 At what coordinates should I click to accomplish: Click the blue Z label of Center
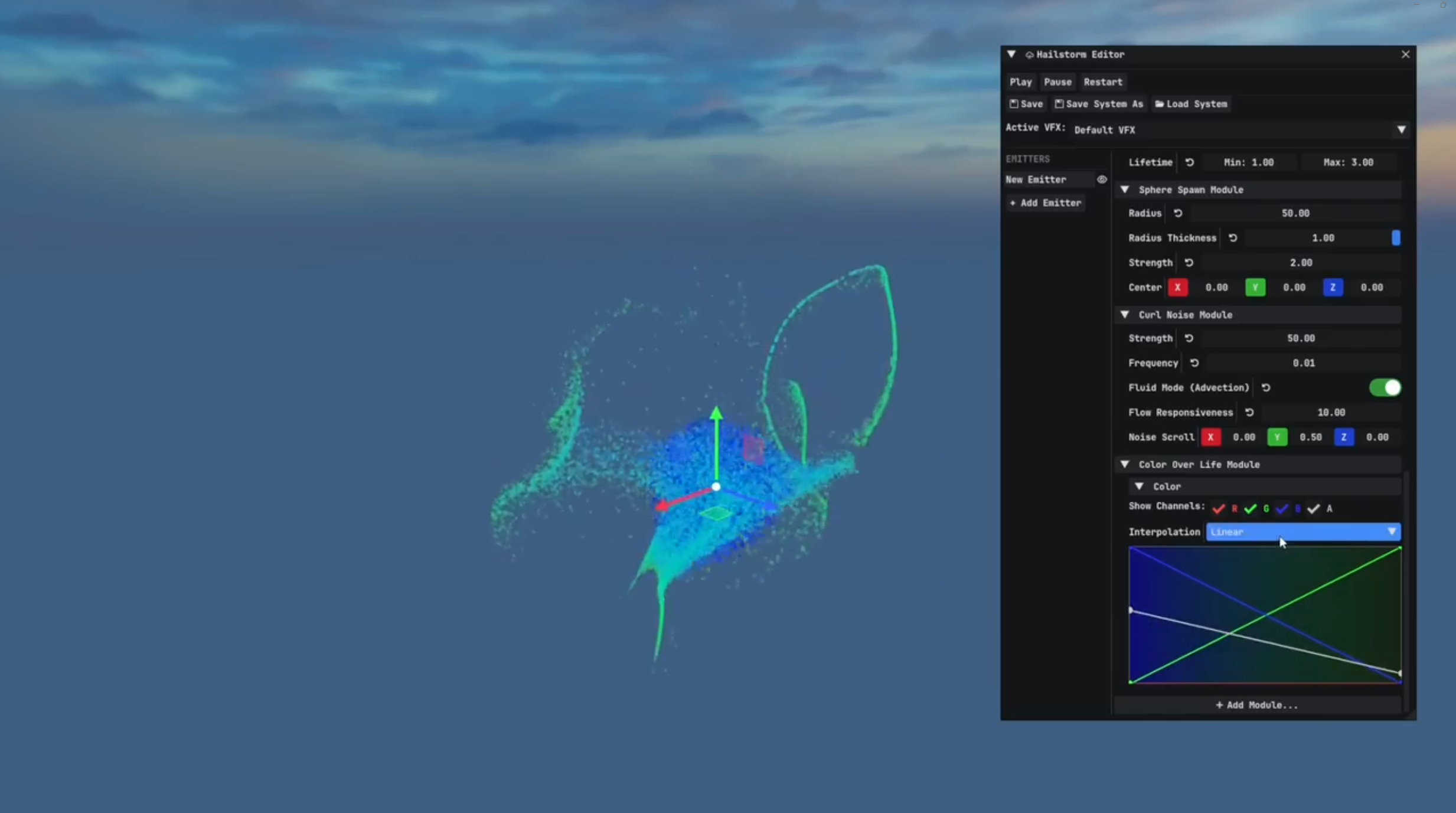click(x=1333, y=288)
